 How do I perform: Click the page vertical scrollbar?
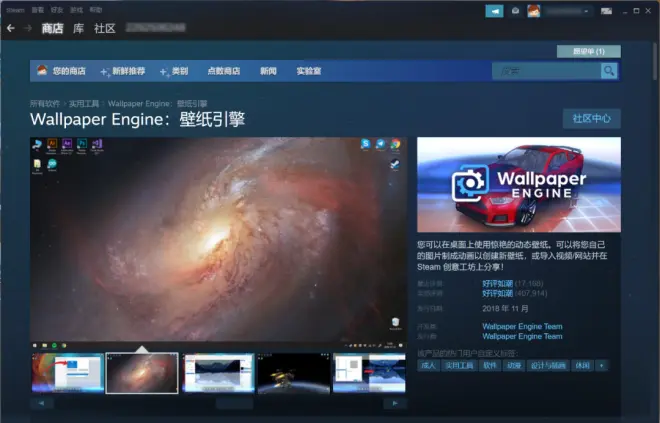click(x=655, y=61)
